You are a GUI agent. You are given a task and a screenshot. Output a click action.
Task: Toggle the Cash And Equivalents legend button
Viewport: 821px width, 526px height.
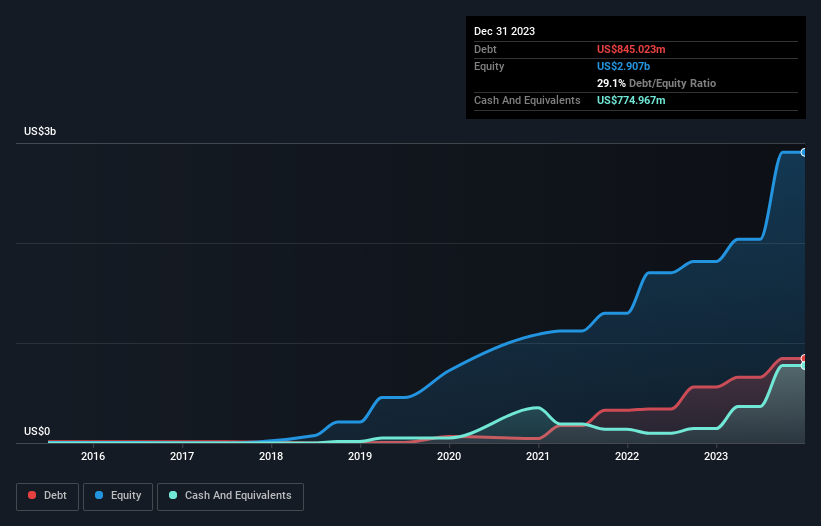230,496
